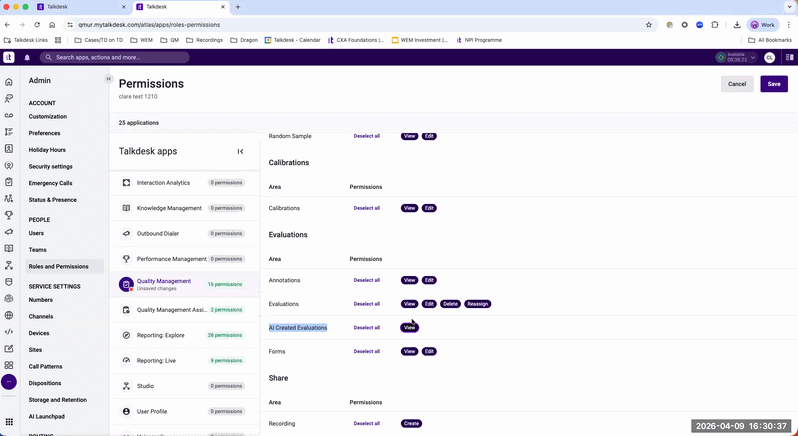Click Deselect all for the Calibrations row
Image resolution: width=798 pixels, height=436 pixels.
pos(367,208)
